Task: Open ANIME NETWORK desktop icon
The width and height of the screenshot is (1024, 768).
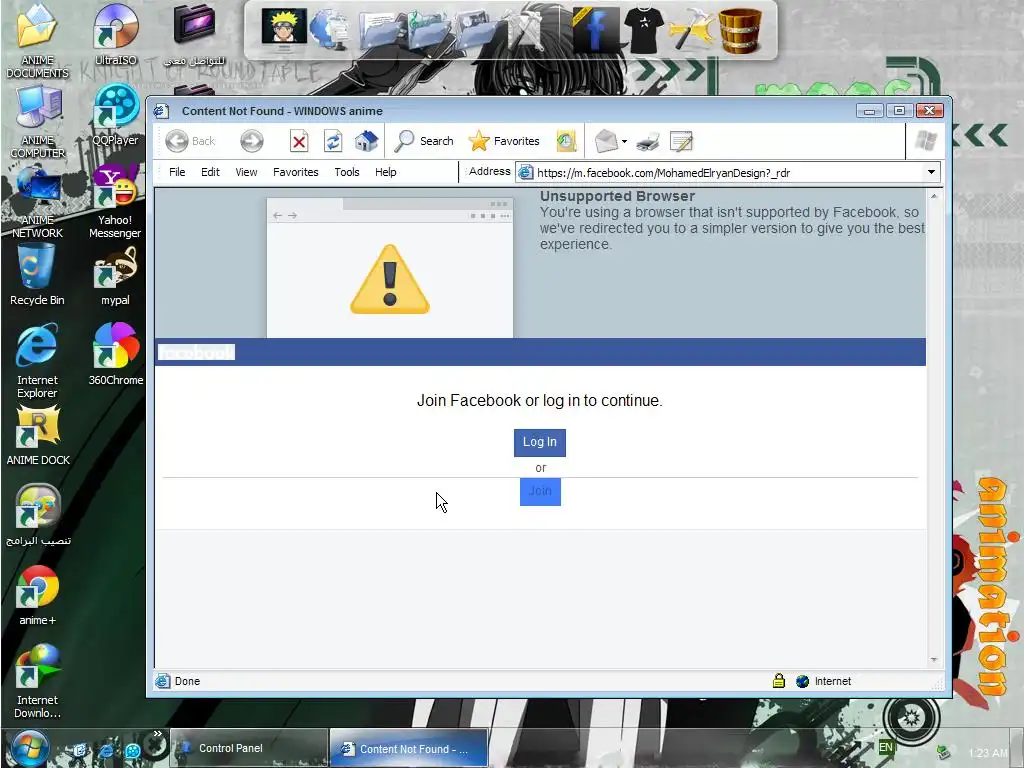Action: point(37,202)
